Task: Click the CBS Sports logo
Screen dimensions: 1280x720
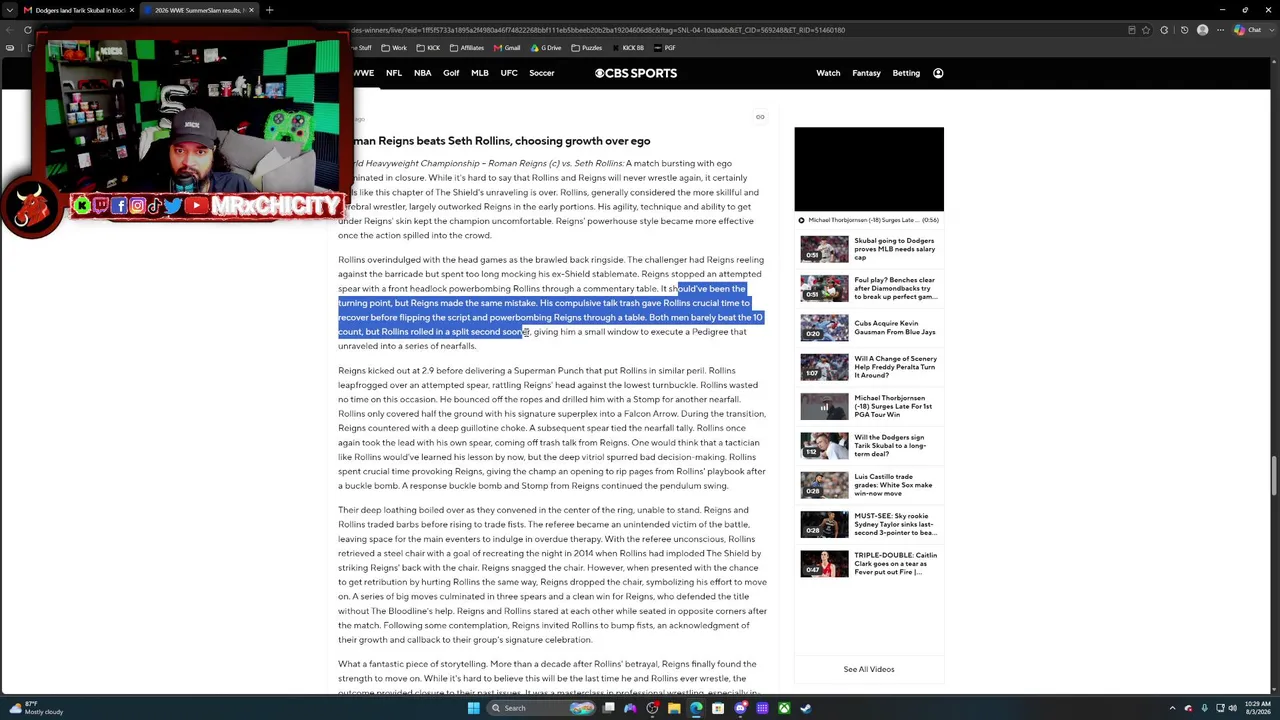Action: pos(636,73)
